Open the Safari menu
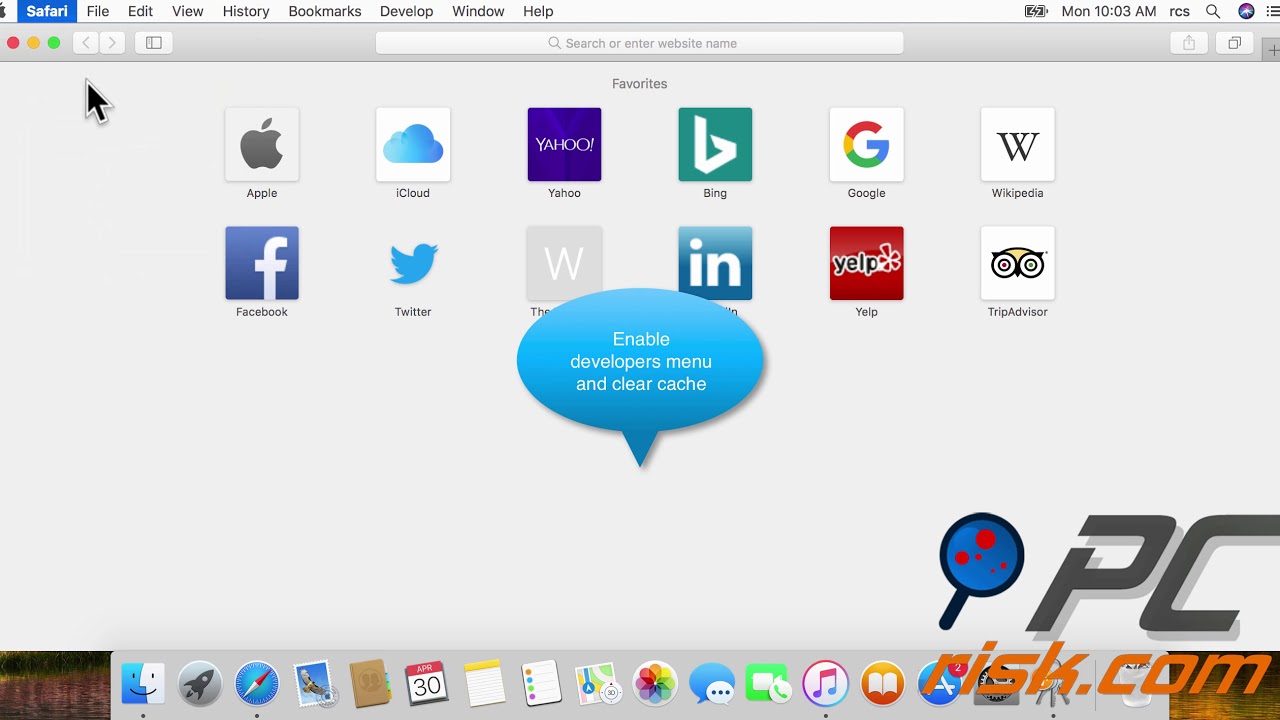Image resolution: width=1280 pixels, height=720 pixels. 47,11
